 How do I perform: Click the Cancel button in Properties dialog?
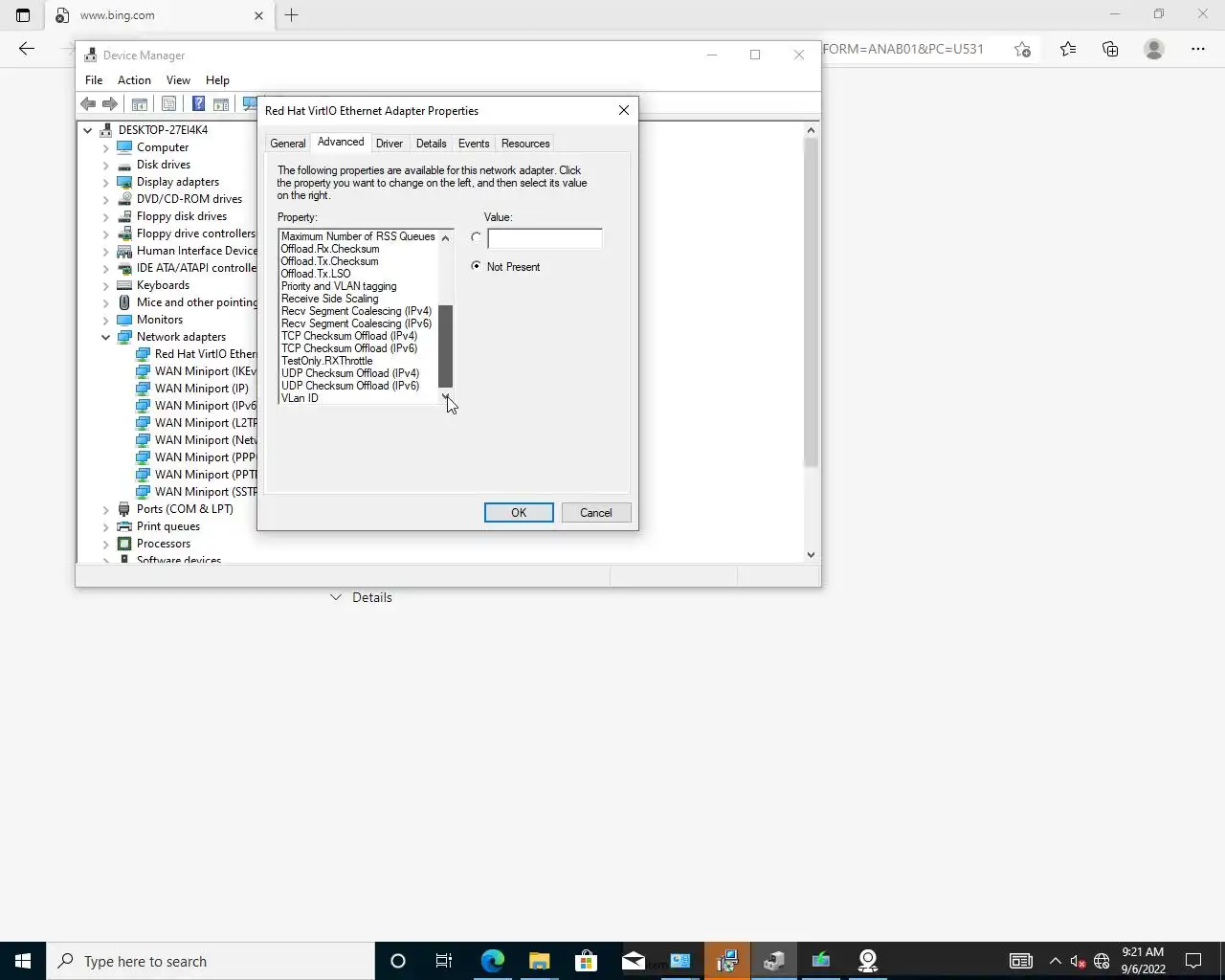point(595,513)
